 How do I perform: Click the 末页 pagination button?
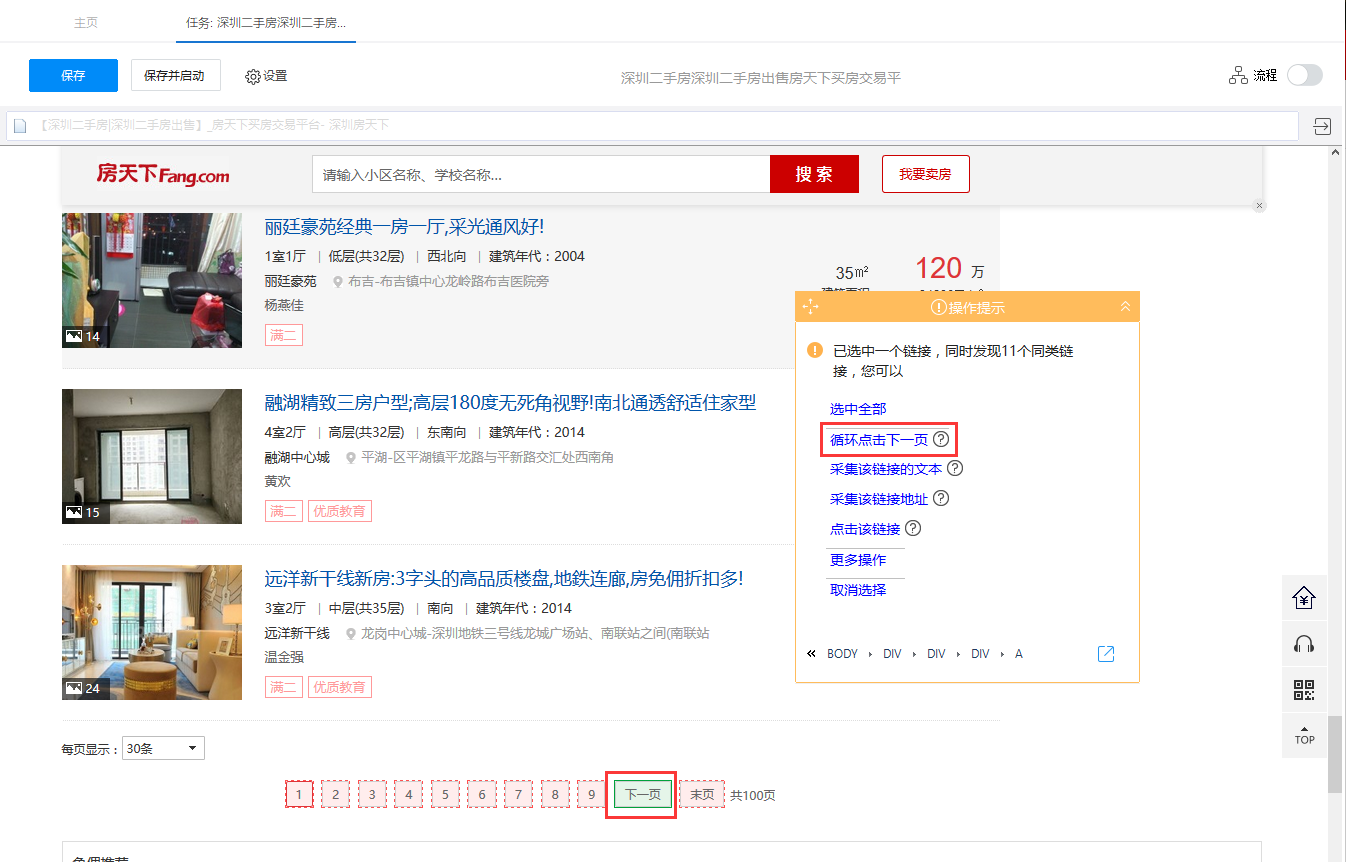702,795
